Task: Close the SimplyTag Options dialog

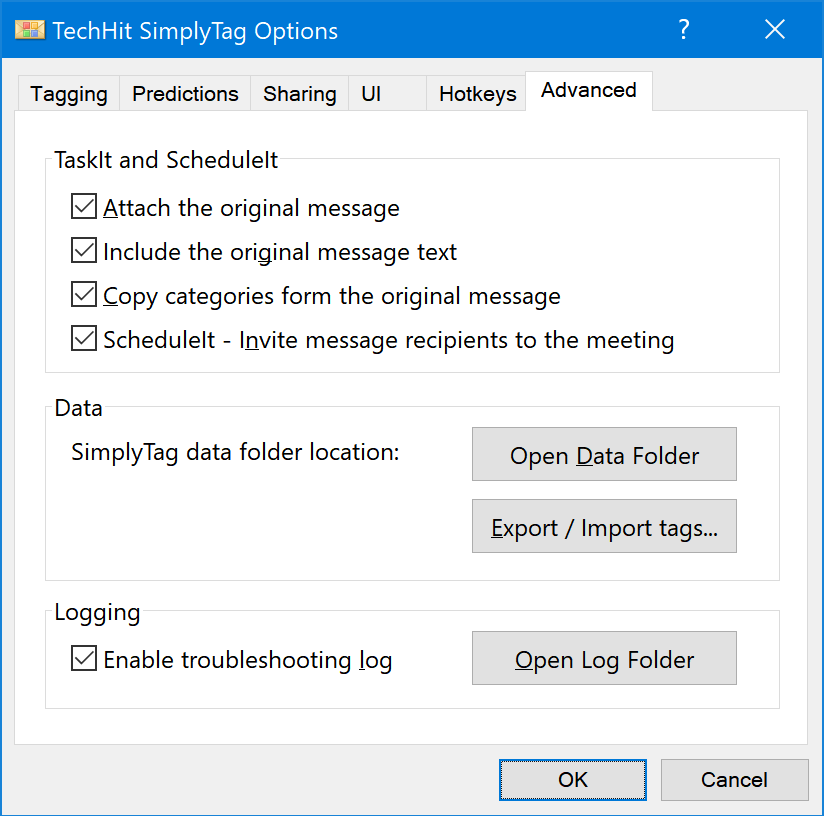Action: click(775, 29)
